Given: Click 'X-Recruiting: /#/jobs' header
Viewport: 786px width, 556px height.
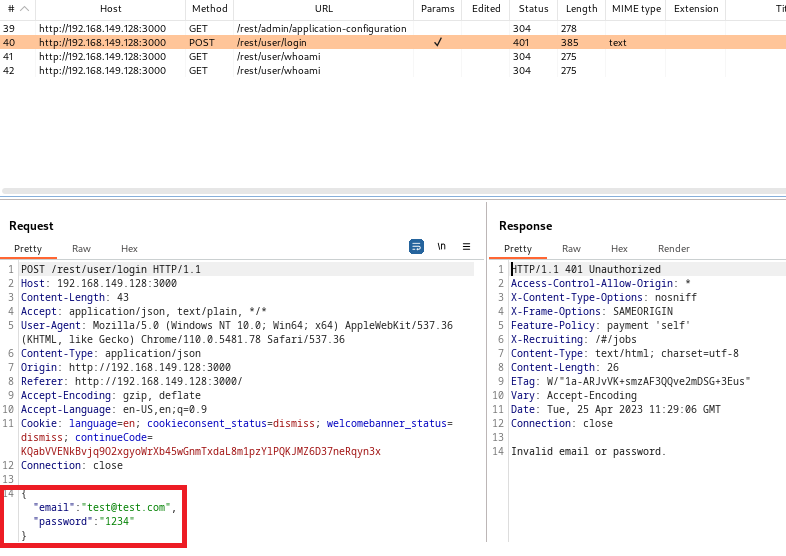Looking at the screenshot, I should coord(574,339).
